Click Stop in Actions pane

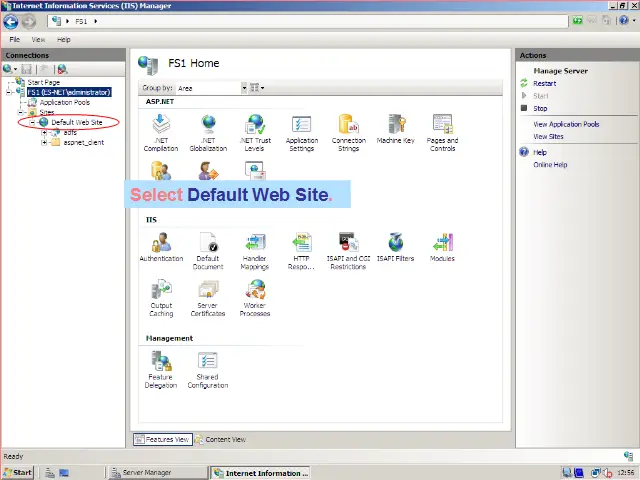(x=540, y=108)
